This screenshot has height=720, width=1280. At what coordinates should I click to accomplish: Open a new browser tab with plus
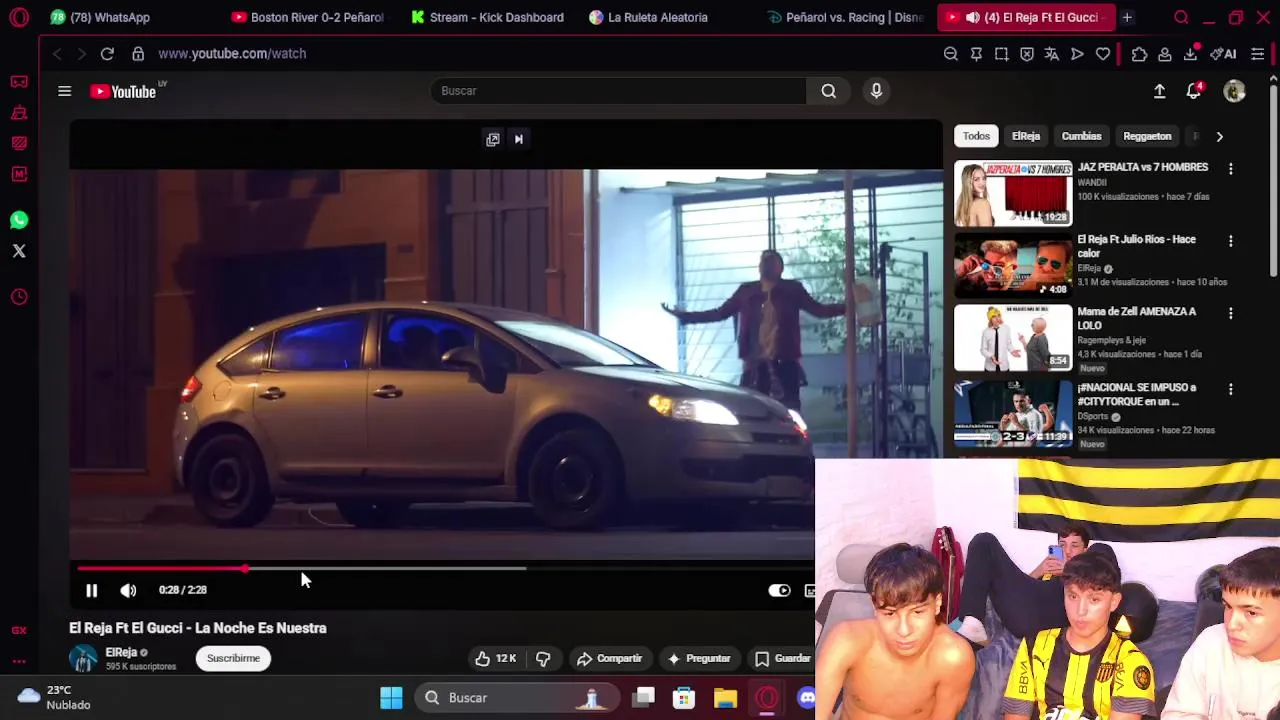1127,17
